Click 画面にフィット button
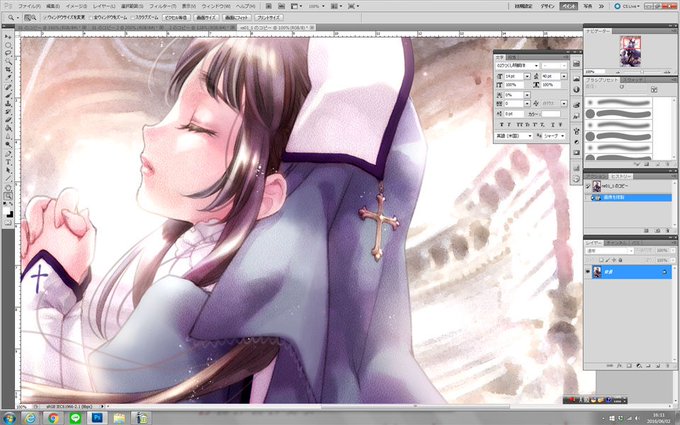The height and width of the screenshot is (425, 680). tap(237, 17)
